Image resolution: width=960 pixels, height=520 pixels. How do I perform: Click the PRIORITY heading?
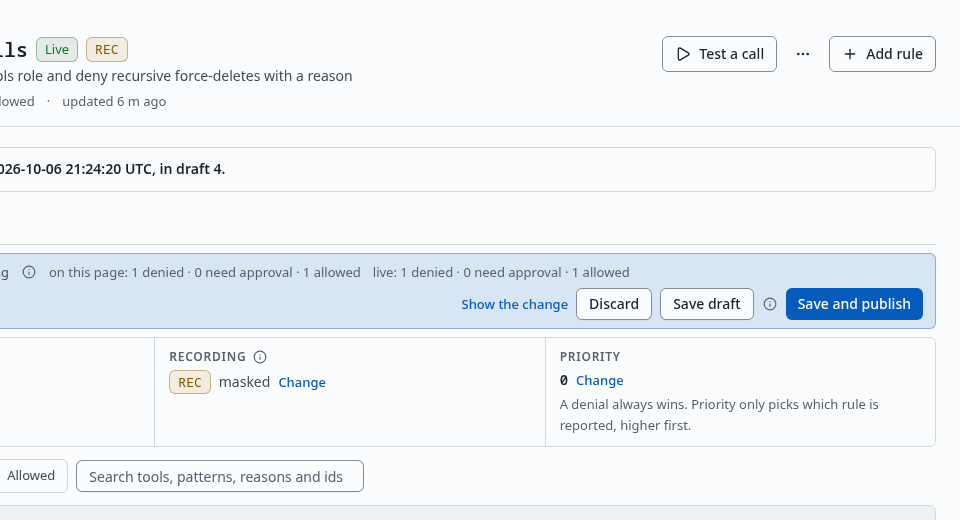(x=590, y=356)
